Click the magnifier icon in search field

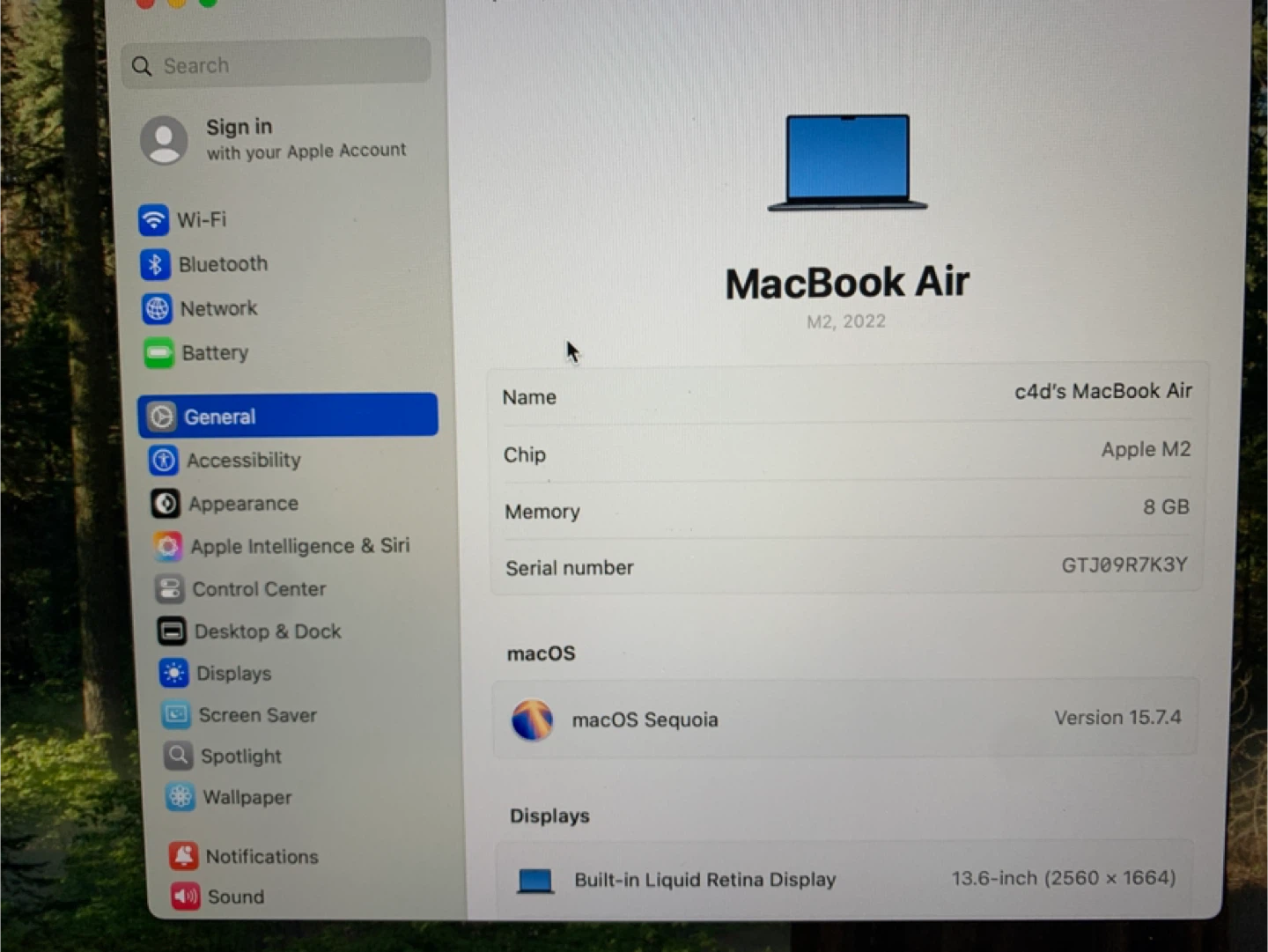142,66
